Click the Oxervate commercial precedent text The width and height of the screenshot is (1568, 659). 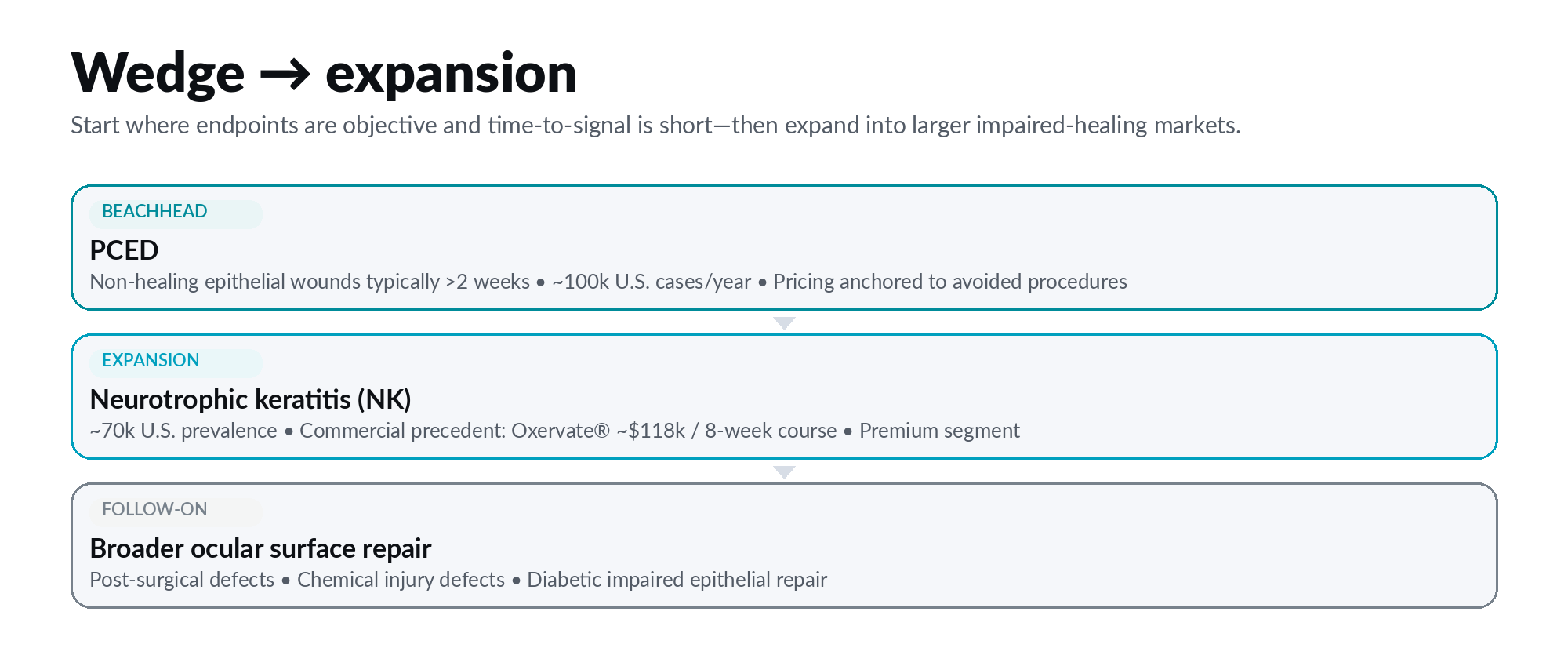568,431
